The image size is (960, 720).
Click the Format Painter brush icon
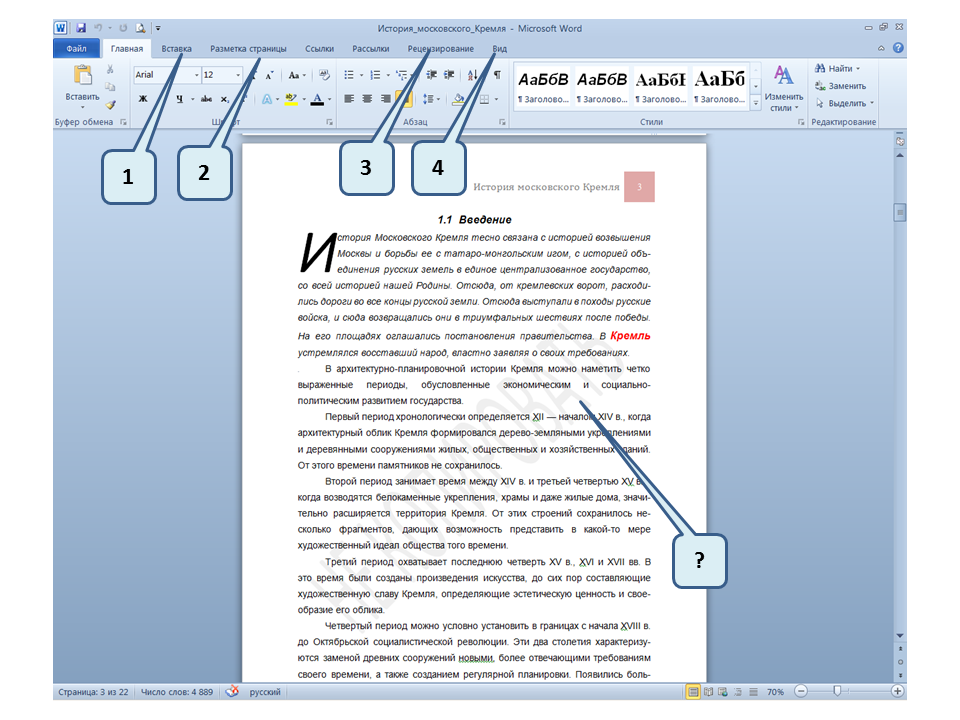coord(111,103)
